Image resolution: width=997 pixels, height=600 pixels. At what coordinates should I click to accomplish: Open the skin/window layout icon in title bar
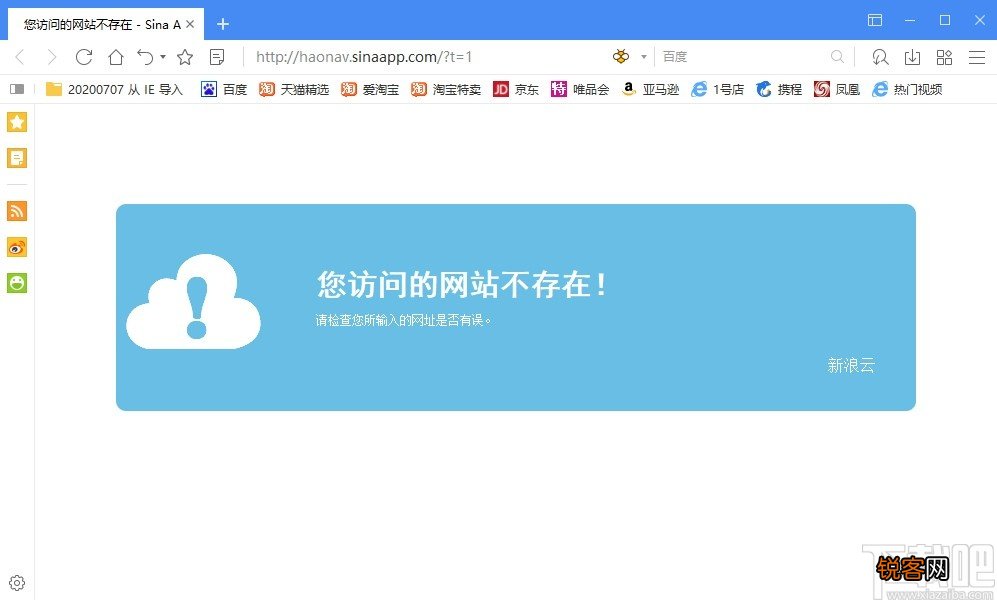[875, 20]
